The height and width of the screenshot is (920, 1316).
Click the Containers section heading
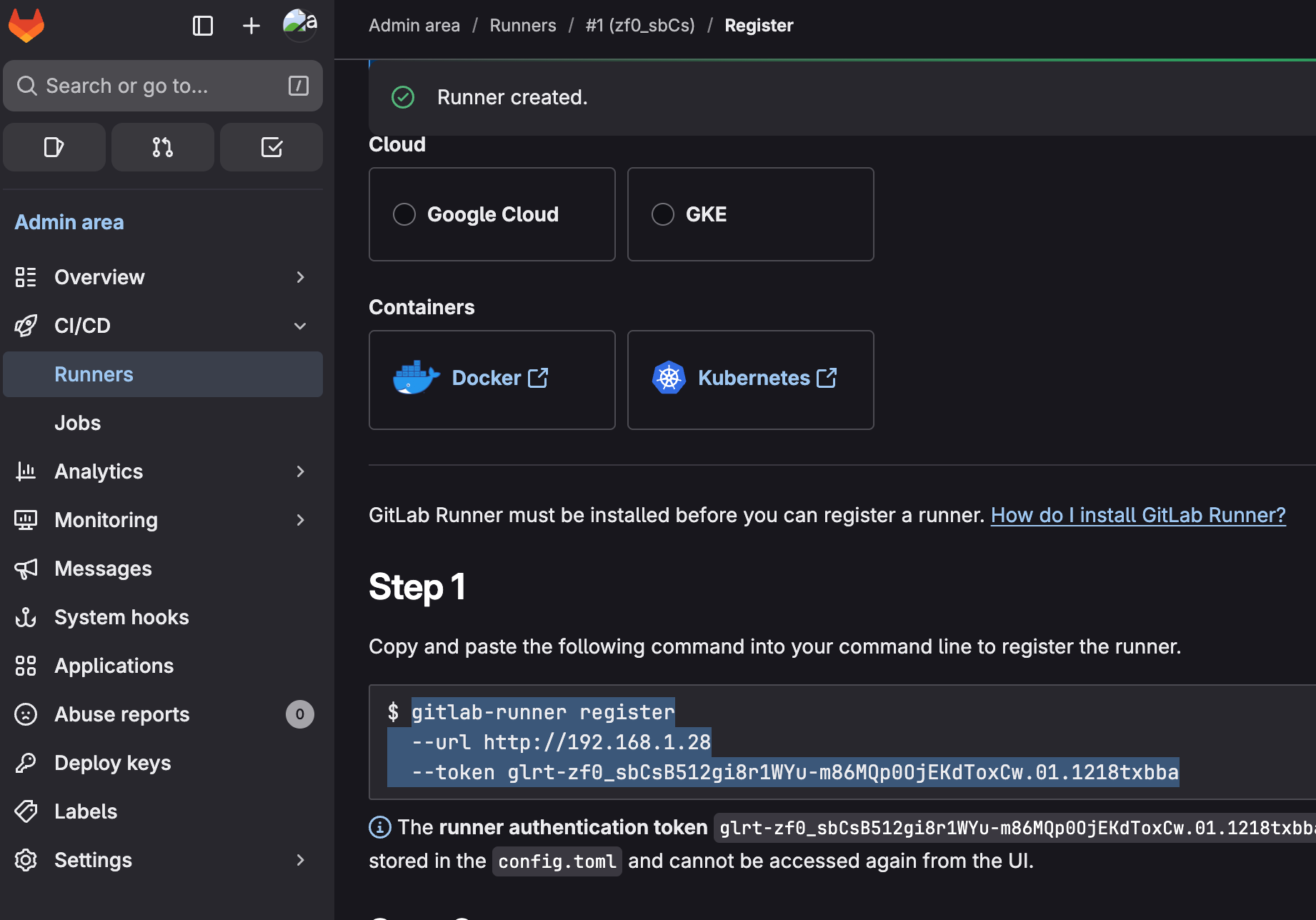point(422,307)
